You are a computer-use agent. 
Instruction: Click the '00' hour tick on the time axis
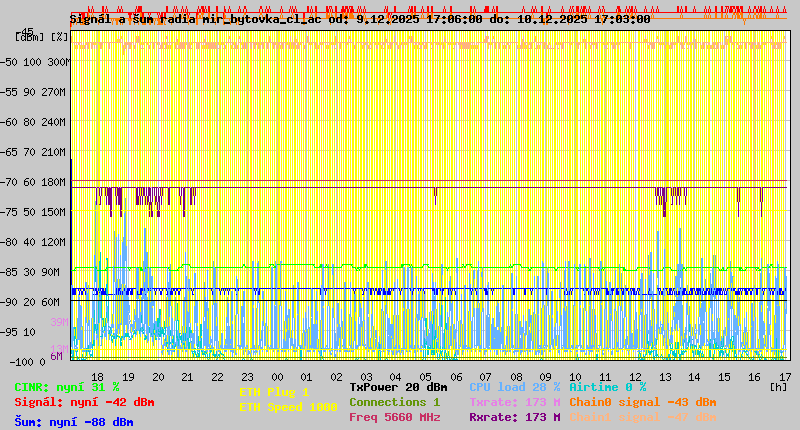[x=277, y=377]
